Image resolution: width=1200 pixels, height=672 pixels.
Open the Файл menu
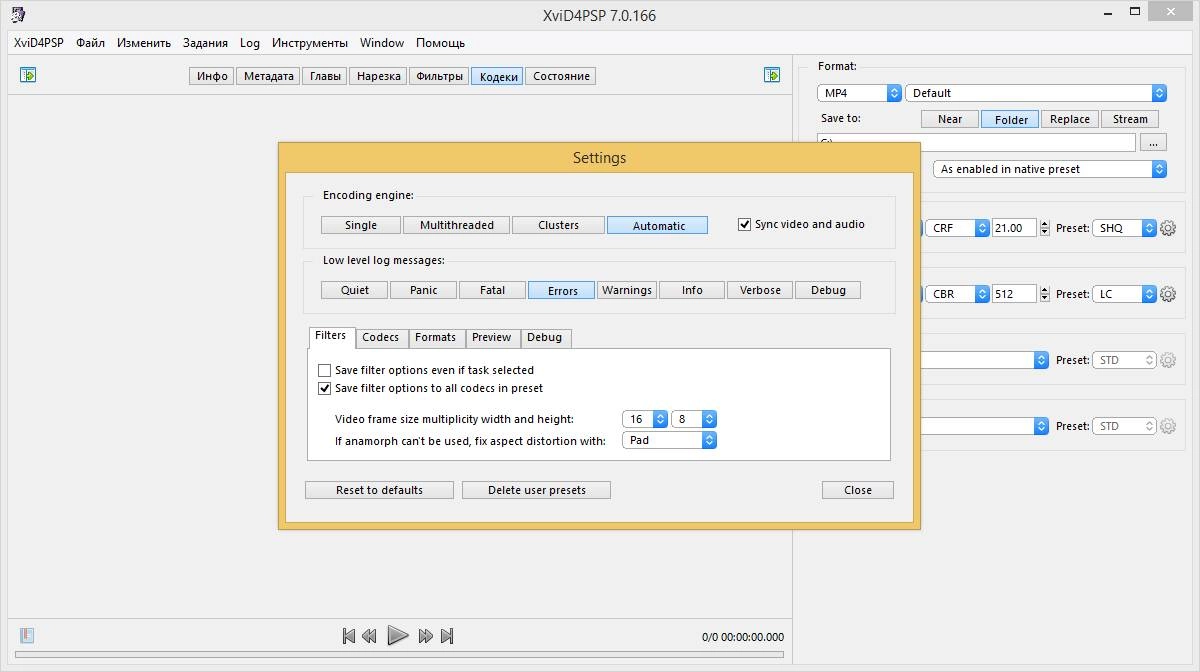90,43
